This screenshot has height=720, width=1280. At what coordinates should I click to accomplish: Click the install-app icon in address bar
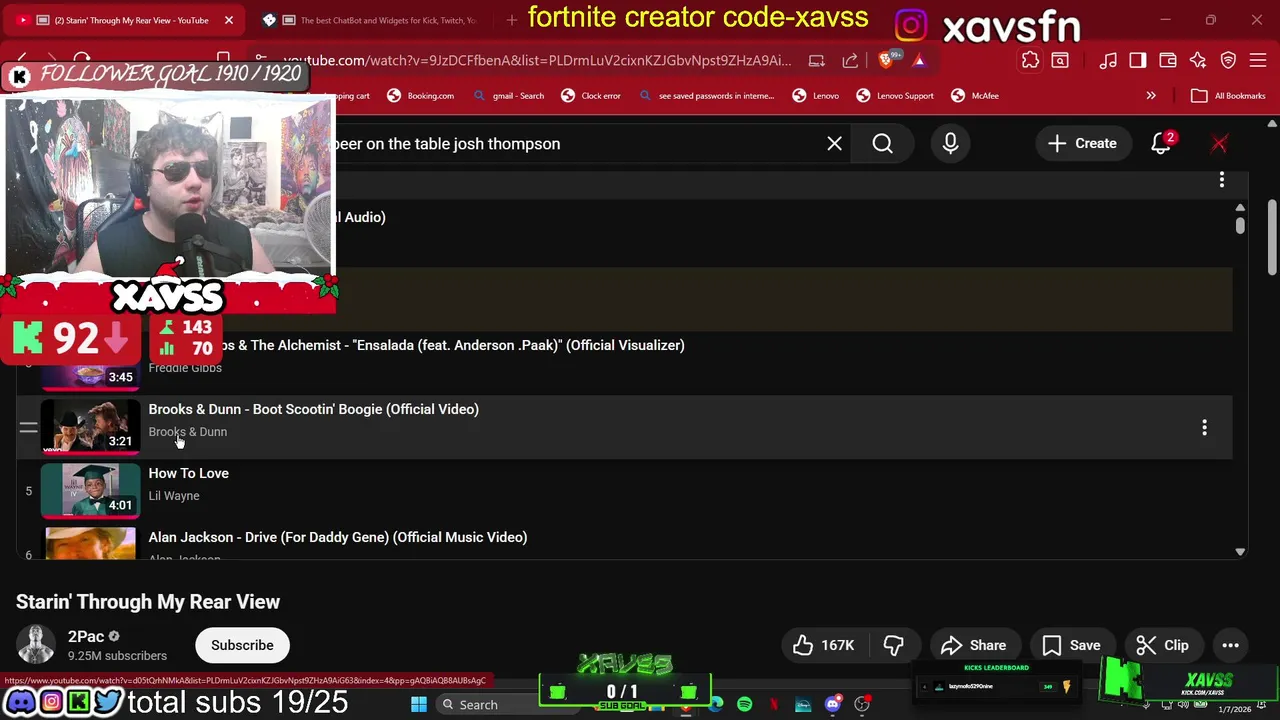coord(817,60)
